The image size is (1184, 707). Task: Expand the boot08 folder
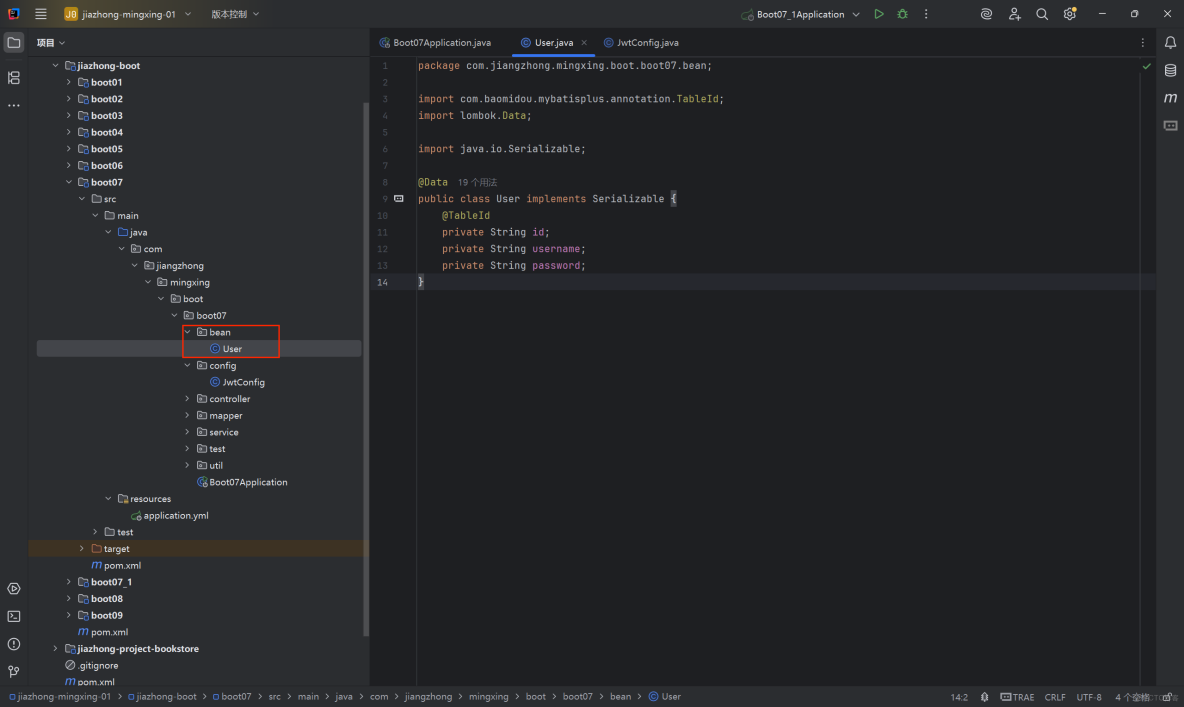(69, 598)
